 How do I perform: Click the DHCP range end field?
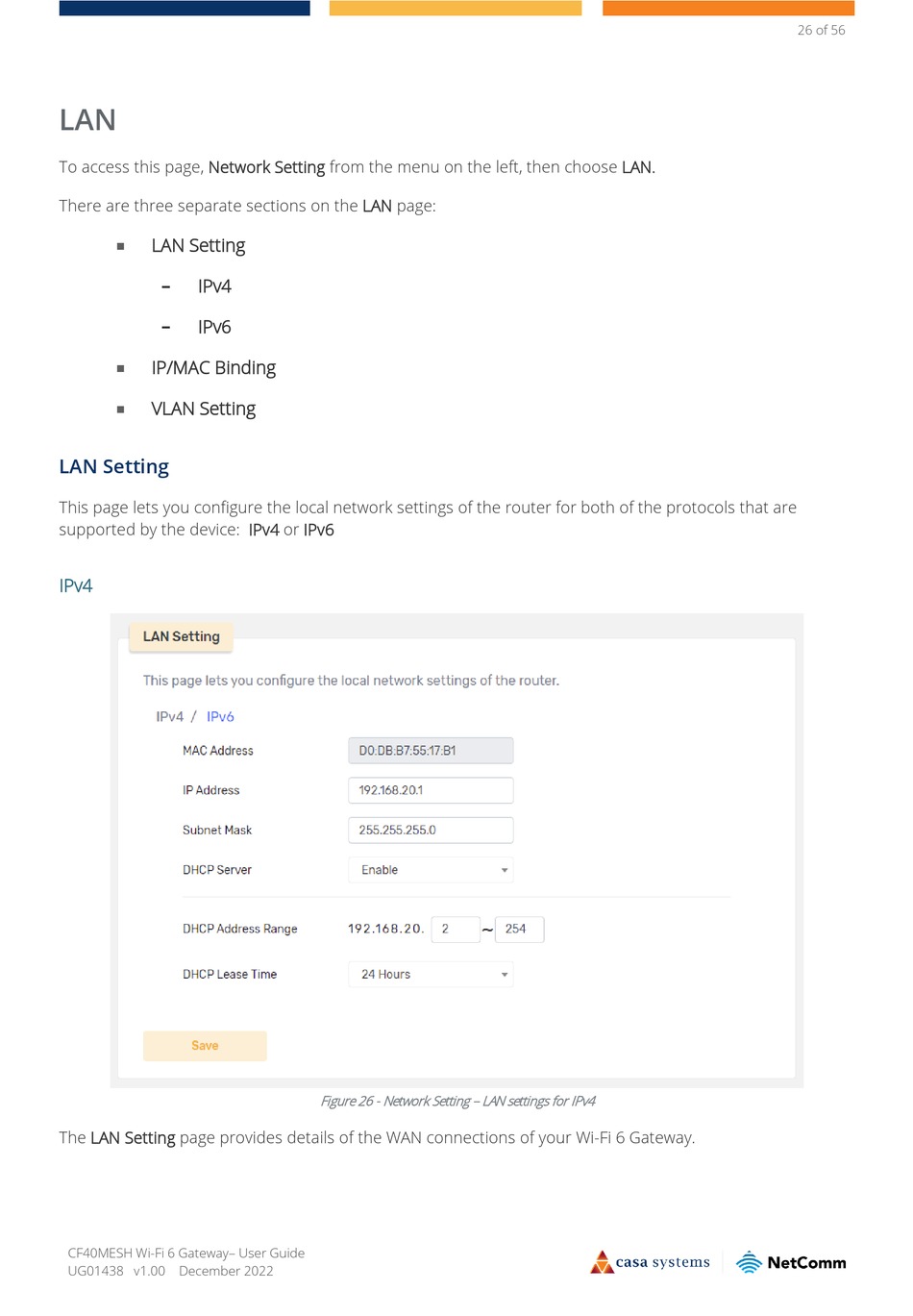click(x=519, y=930)
